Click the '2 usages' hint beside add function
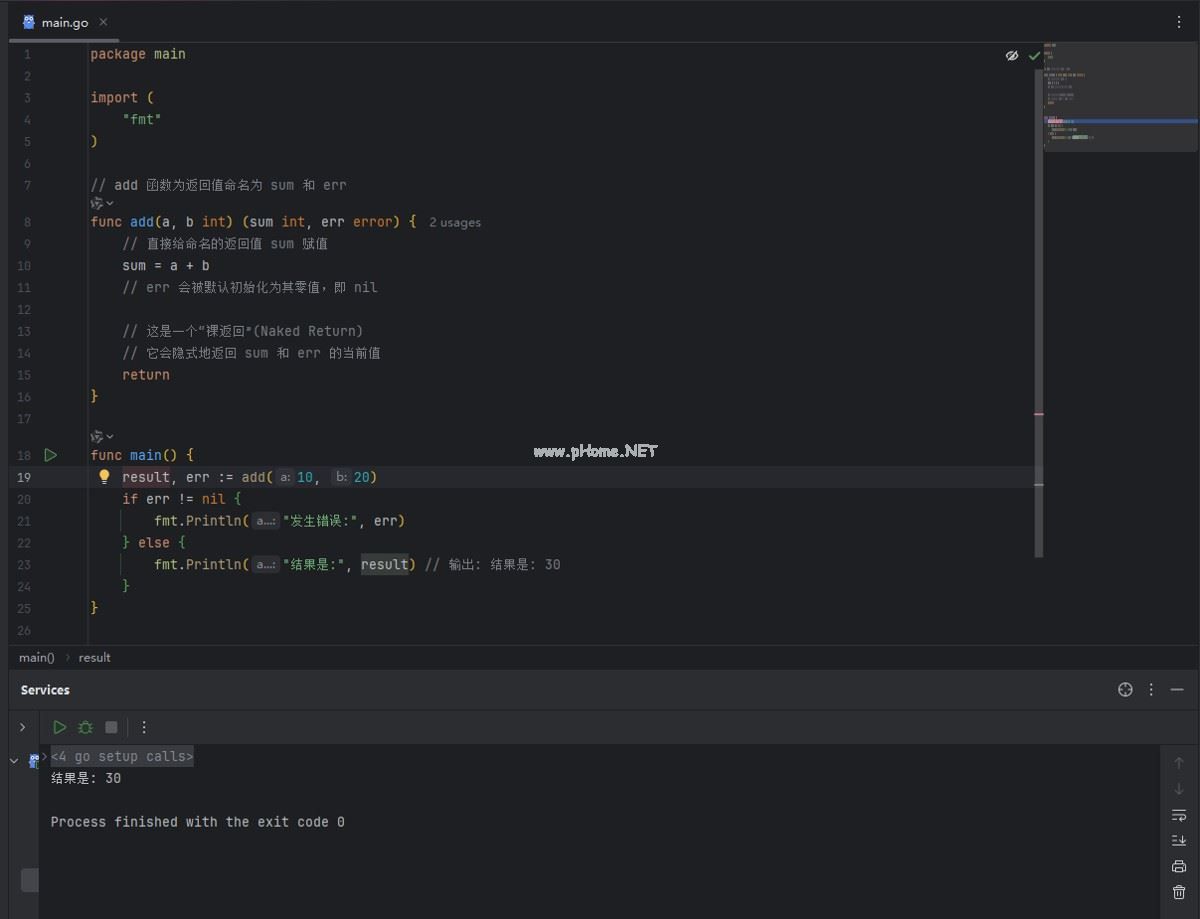 pos(455,223)
